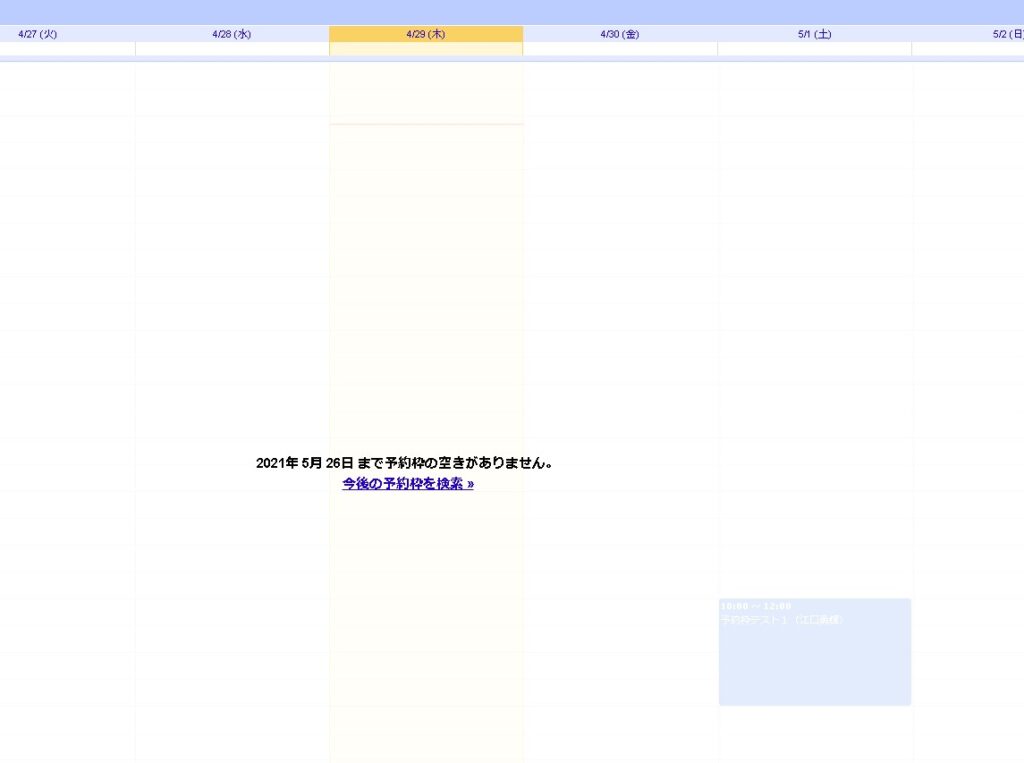Image resolution: width=1024 pixels, height=763 pixels.
Task: Open the 4/30 (金) day header
Action: coord(620,34)
